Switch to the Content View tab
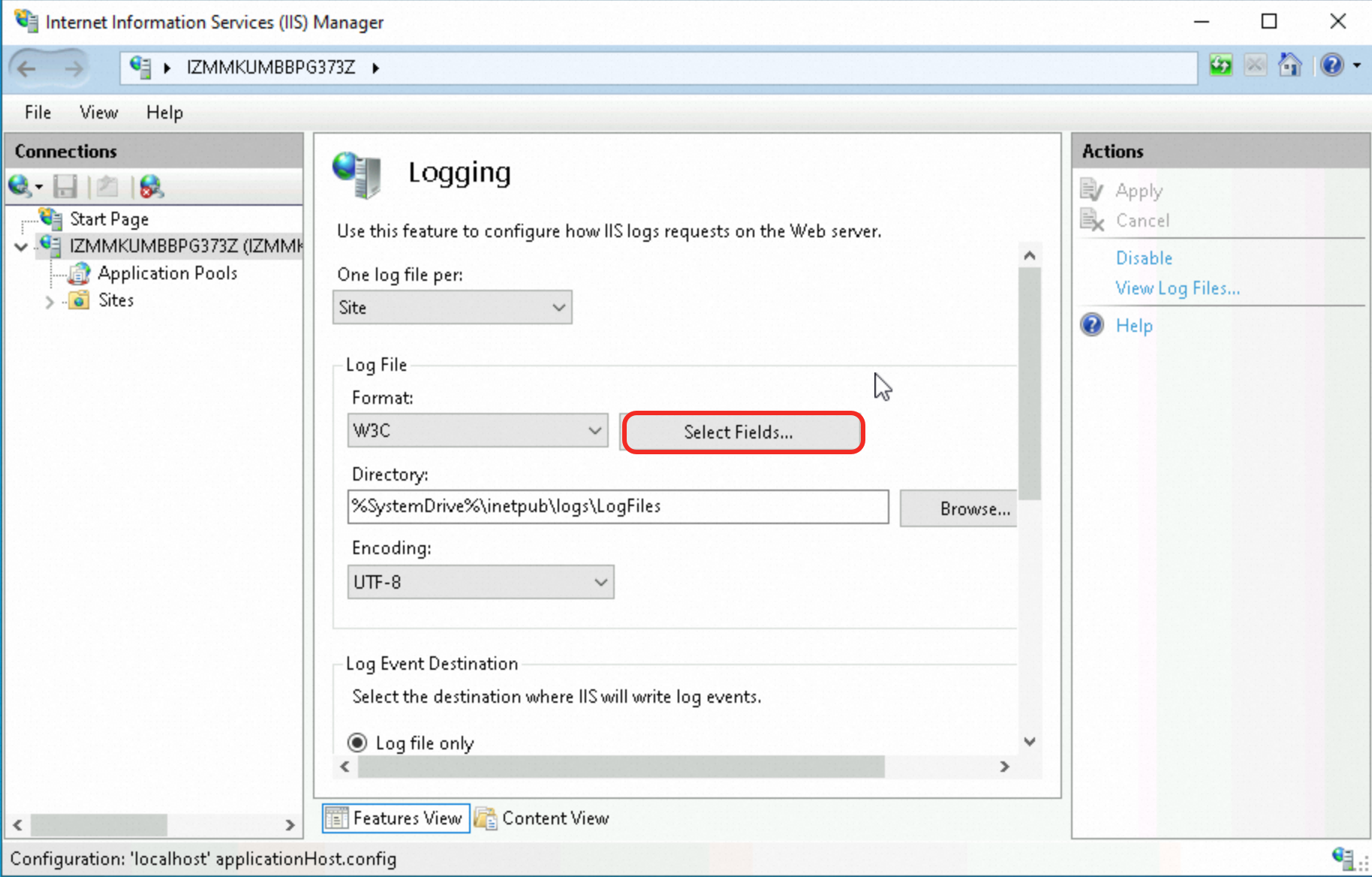This screenshot has height=877, width=1372. pyautogui.click(x=542, y=818)
